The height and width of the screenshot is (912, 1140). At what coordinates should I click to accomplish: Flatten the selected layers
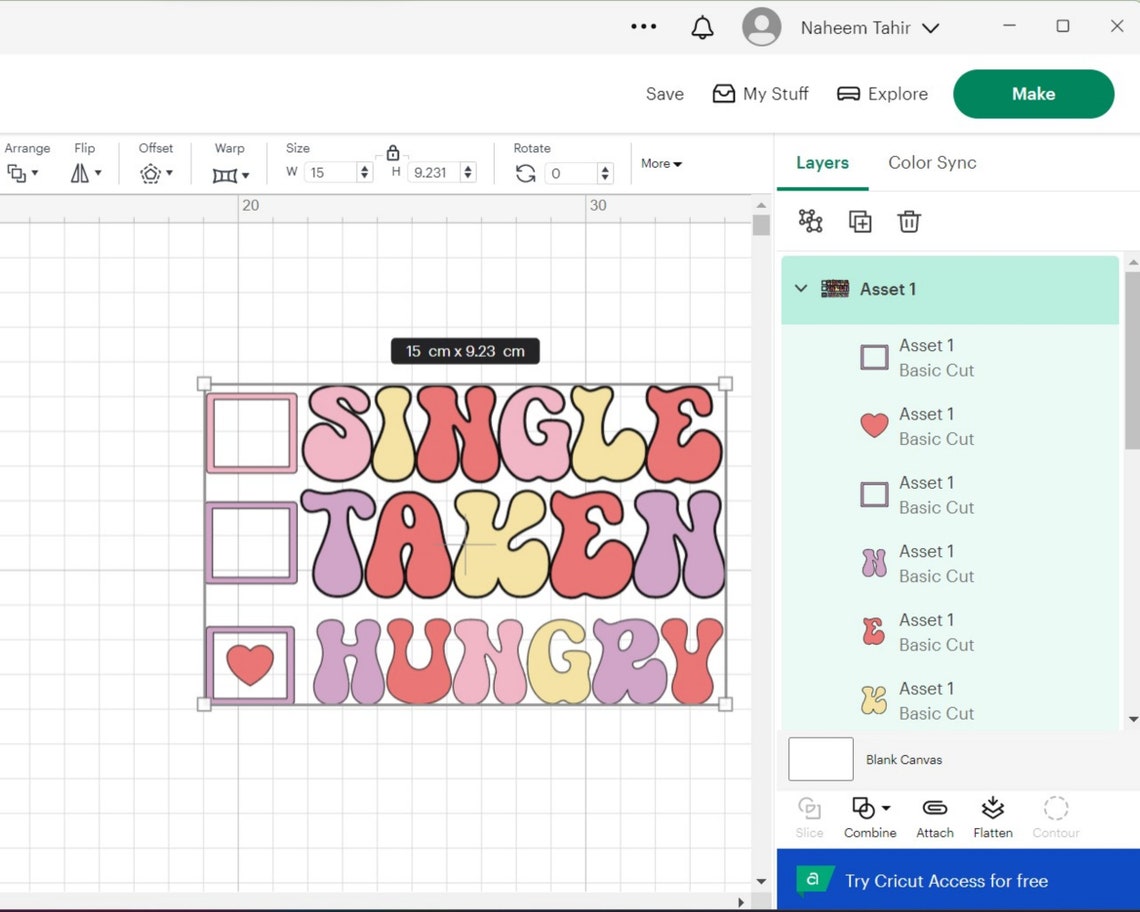(x=992, y=815)
